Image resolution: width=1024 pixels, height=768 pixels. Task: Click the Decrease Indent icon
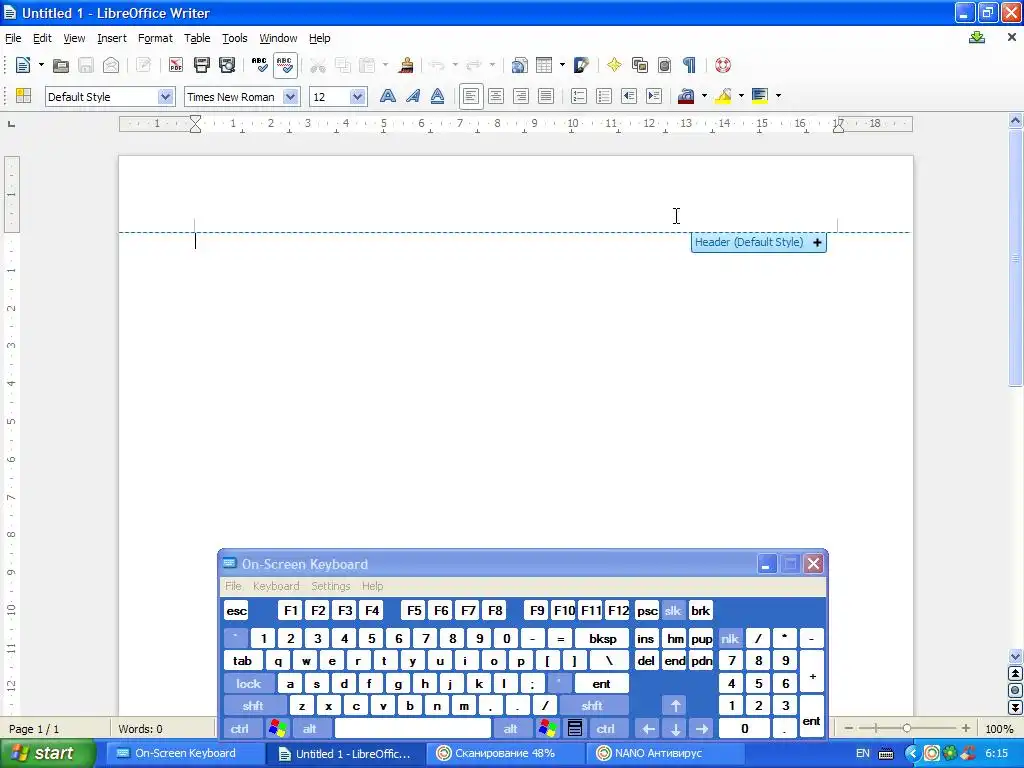pyautogui.click(x=629, y=97)
